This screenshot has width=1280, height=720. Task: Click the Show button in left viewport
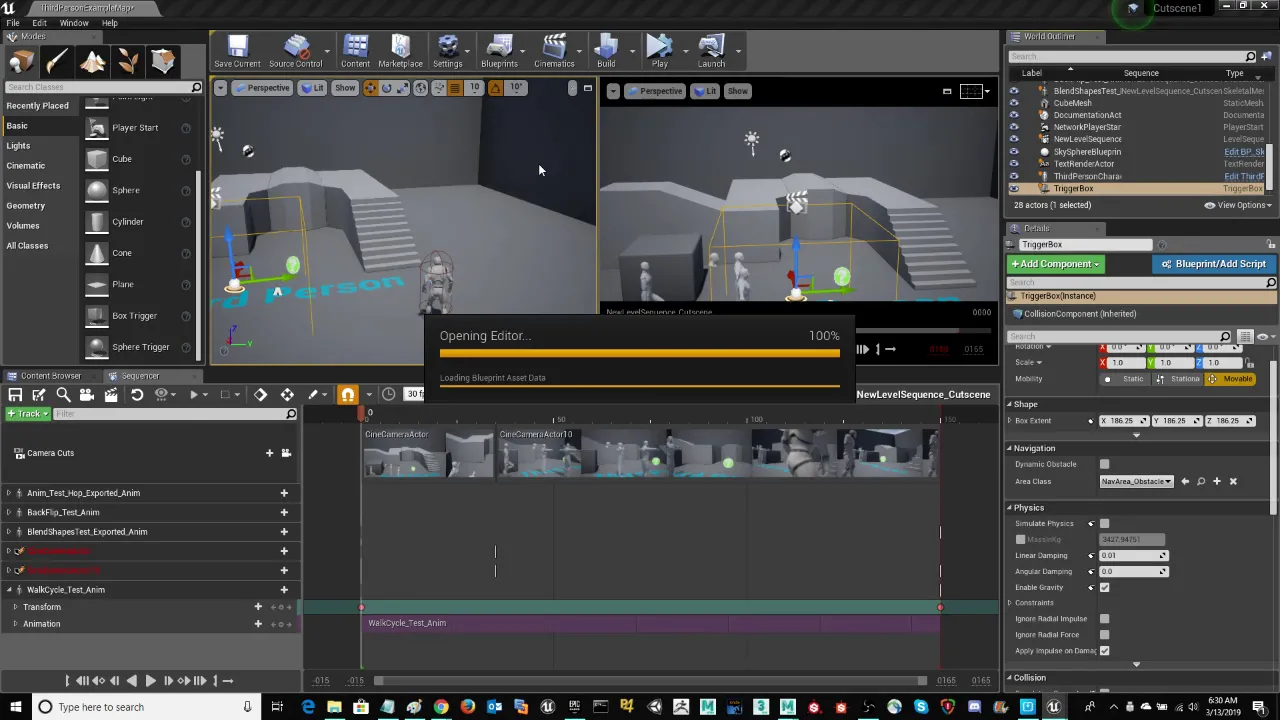point(344,88)
